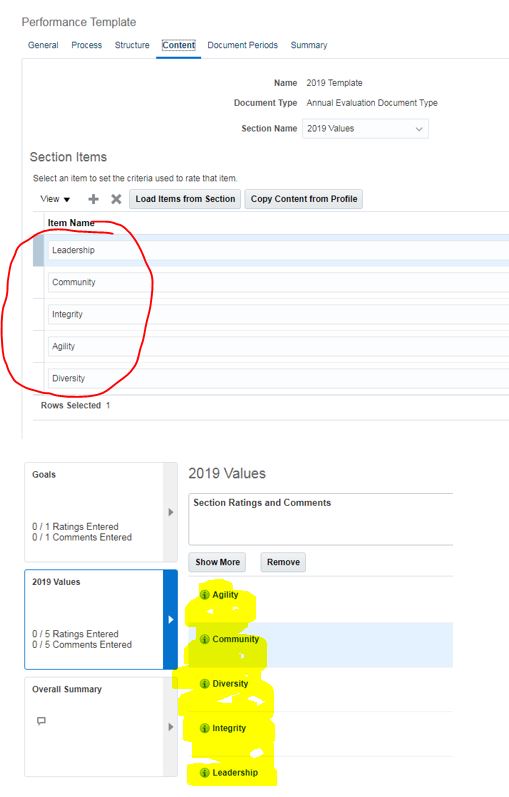This screenshot has width=509, height=797.
Task: Click the Leadership value item
Action: [x=235, y=773]
